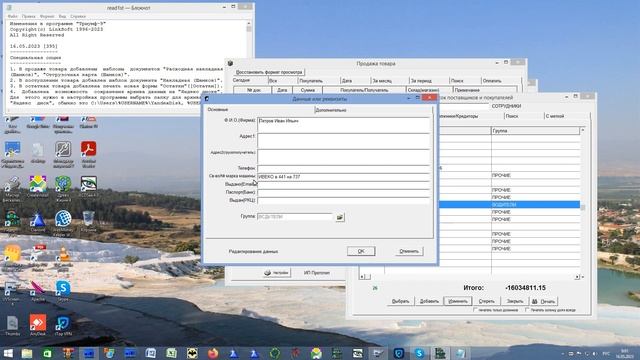
Task: Open the iTop VPN desktop shortcut
Action: (x=63, y=323)
